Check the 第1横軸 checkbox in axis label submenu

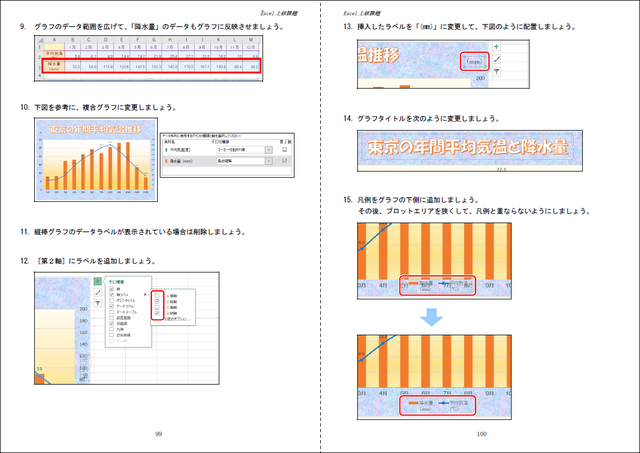click(157, 295)
